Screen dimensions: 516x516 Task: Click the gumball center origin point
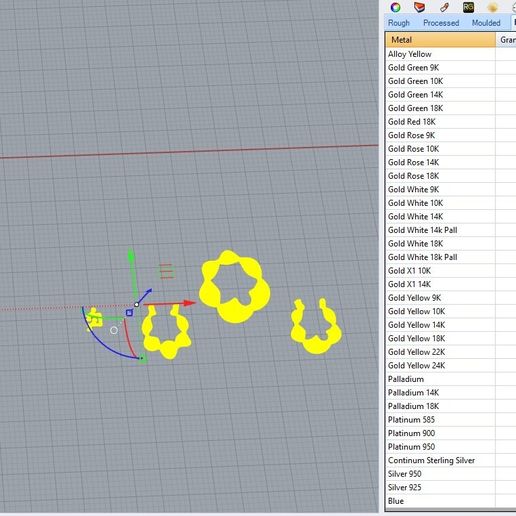[x=136, y=304]
